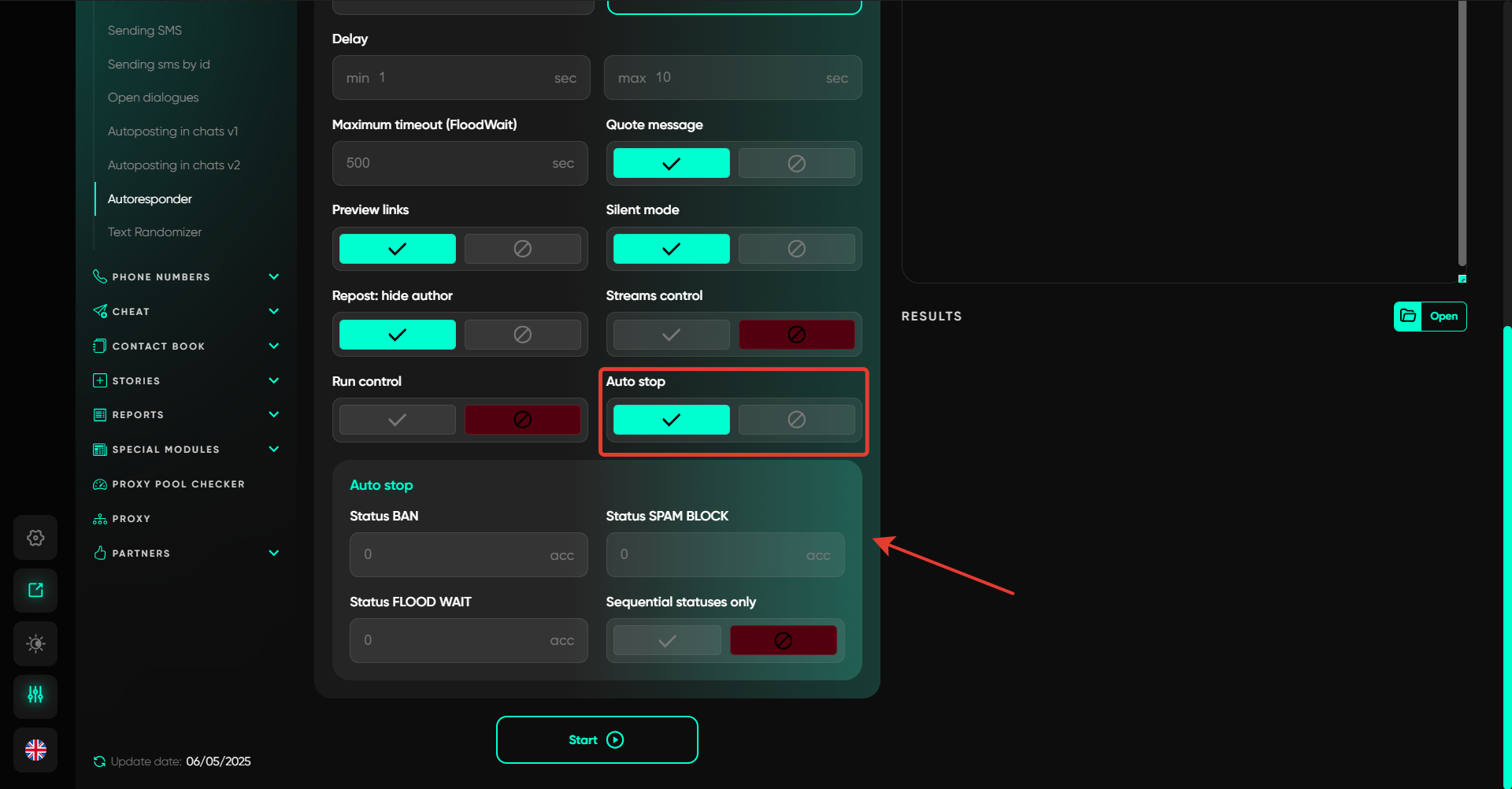Click the Proxy network icon

point(100,519)
